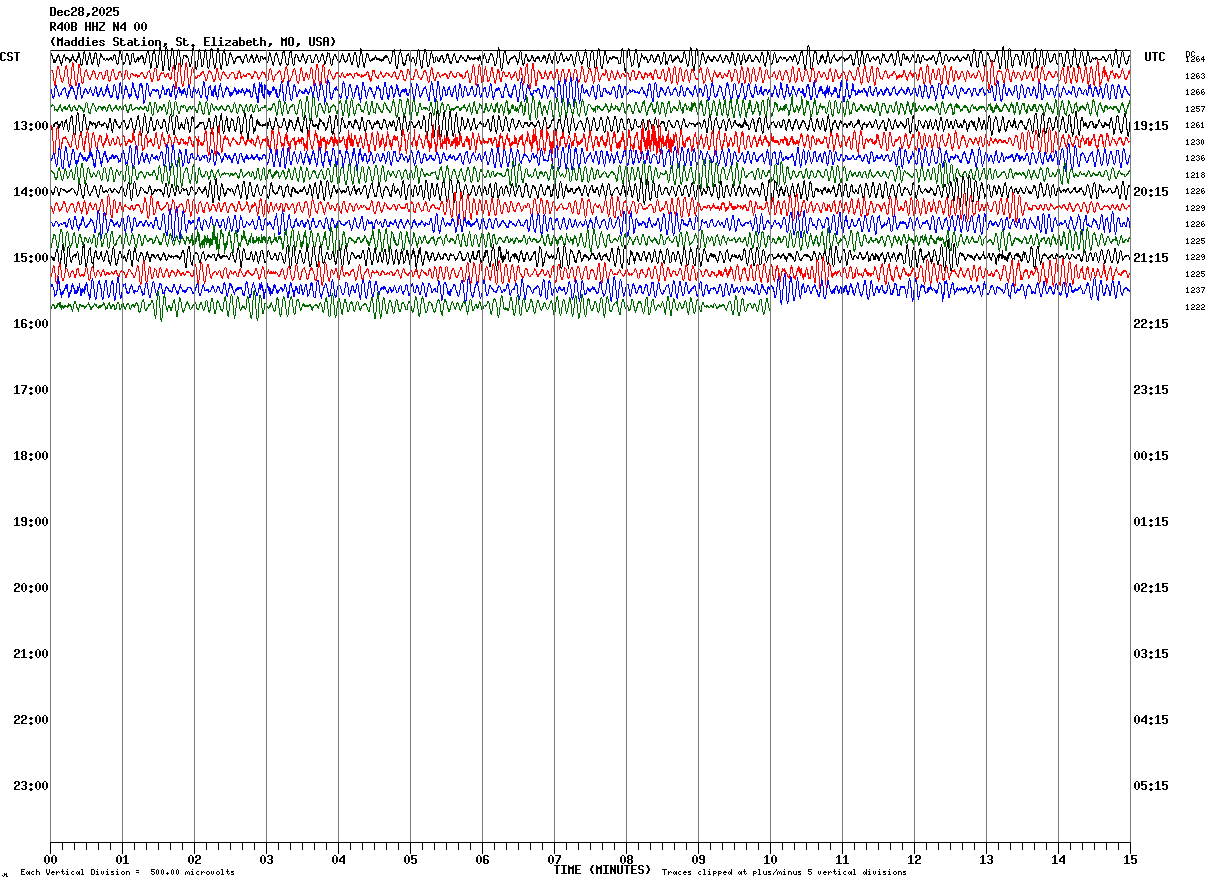Click the '13:00' CST hour label
Screen dimensions: 1210x886
(31, 126)
